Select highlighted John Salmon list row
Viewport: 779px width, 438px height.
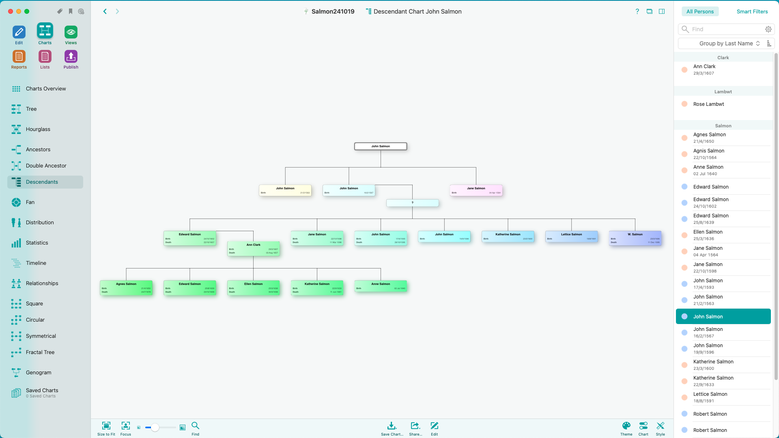[723, 316]
